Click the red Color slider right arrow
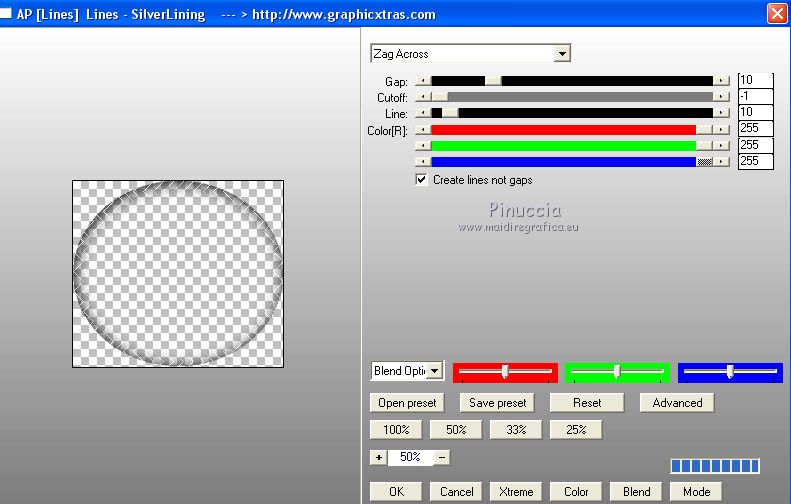Viewport: 791px width, 504px height. click(x=721, y=130)
